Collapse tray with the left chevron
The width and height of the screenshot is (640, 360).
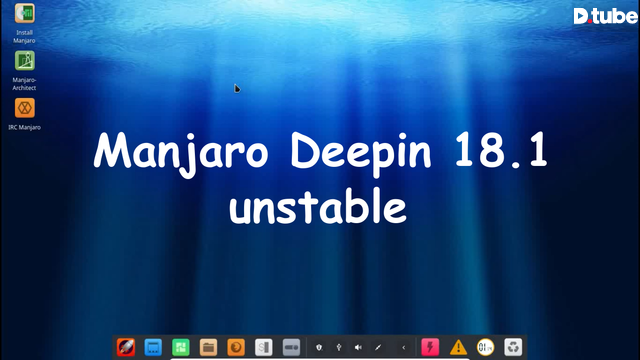click(403, 348)
